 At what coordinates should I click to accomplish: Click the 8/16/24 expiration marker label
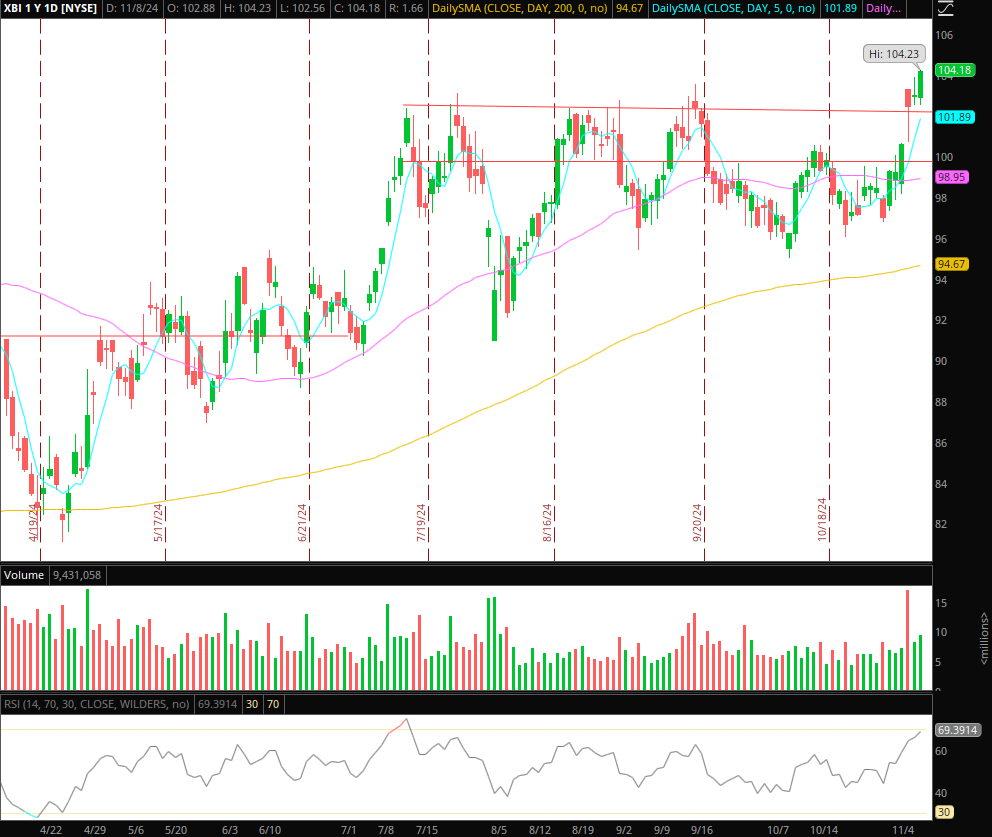coord(547,523)
